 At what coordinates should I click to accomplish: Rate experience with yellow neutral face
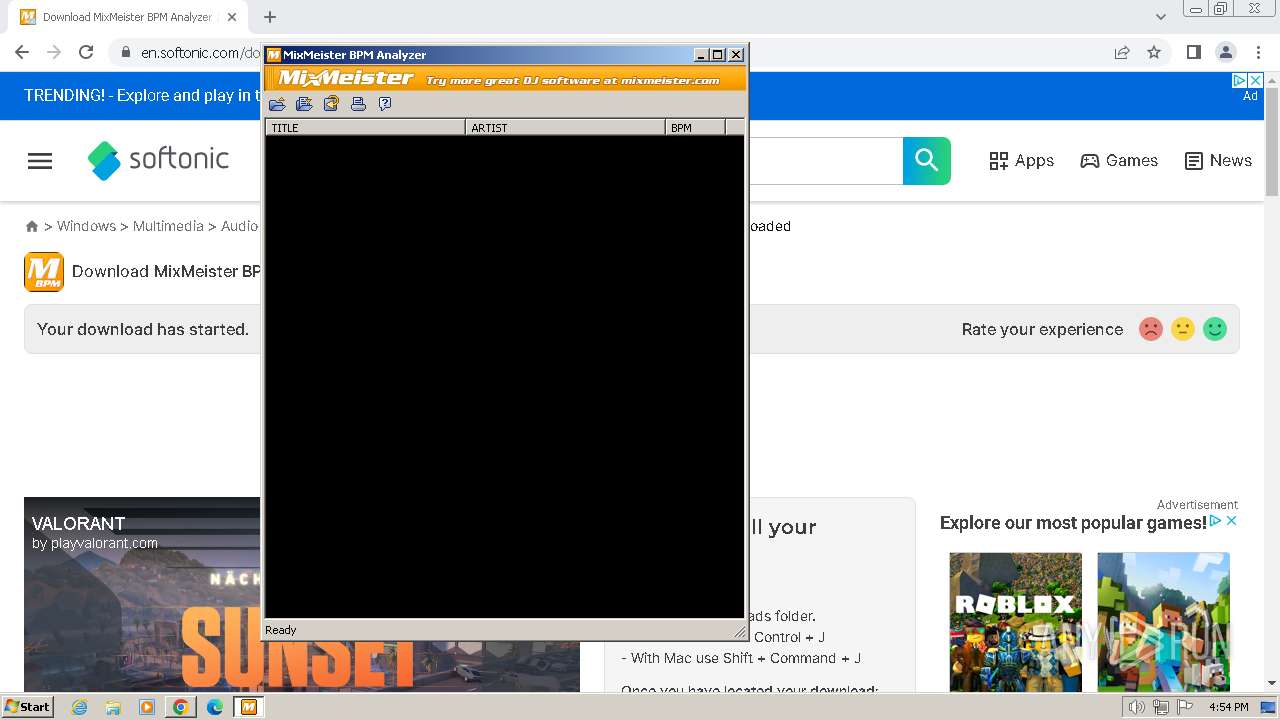[1183, 329]
